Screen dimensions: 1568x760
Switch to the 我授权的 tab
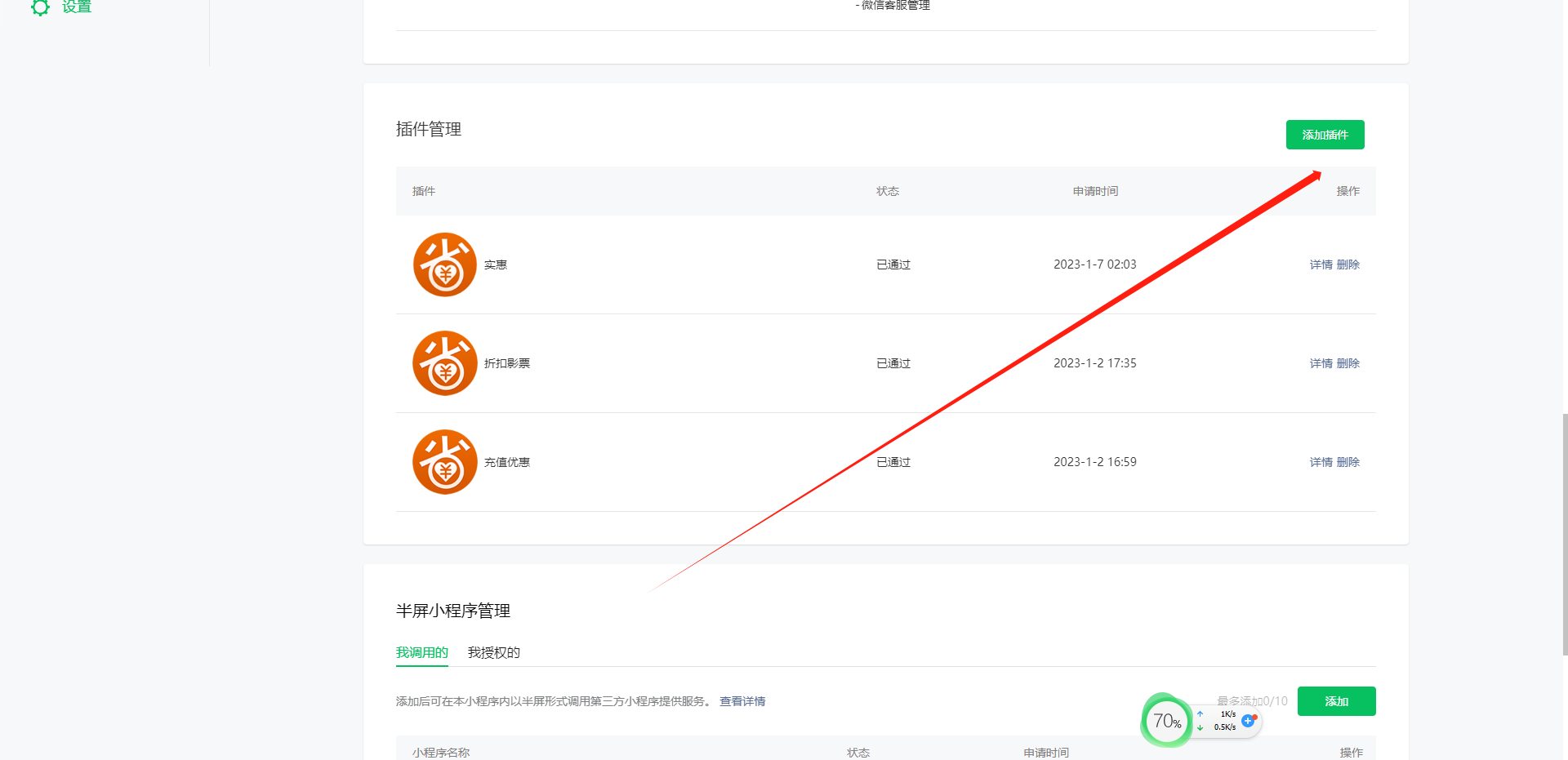tap(493, 652)
